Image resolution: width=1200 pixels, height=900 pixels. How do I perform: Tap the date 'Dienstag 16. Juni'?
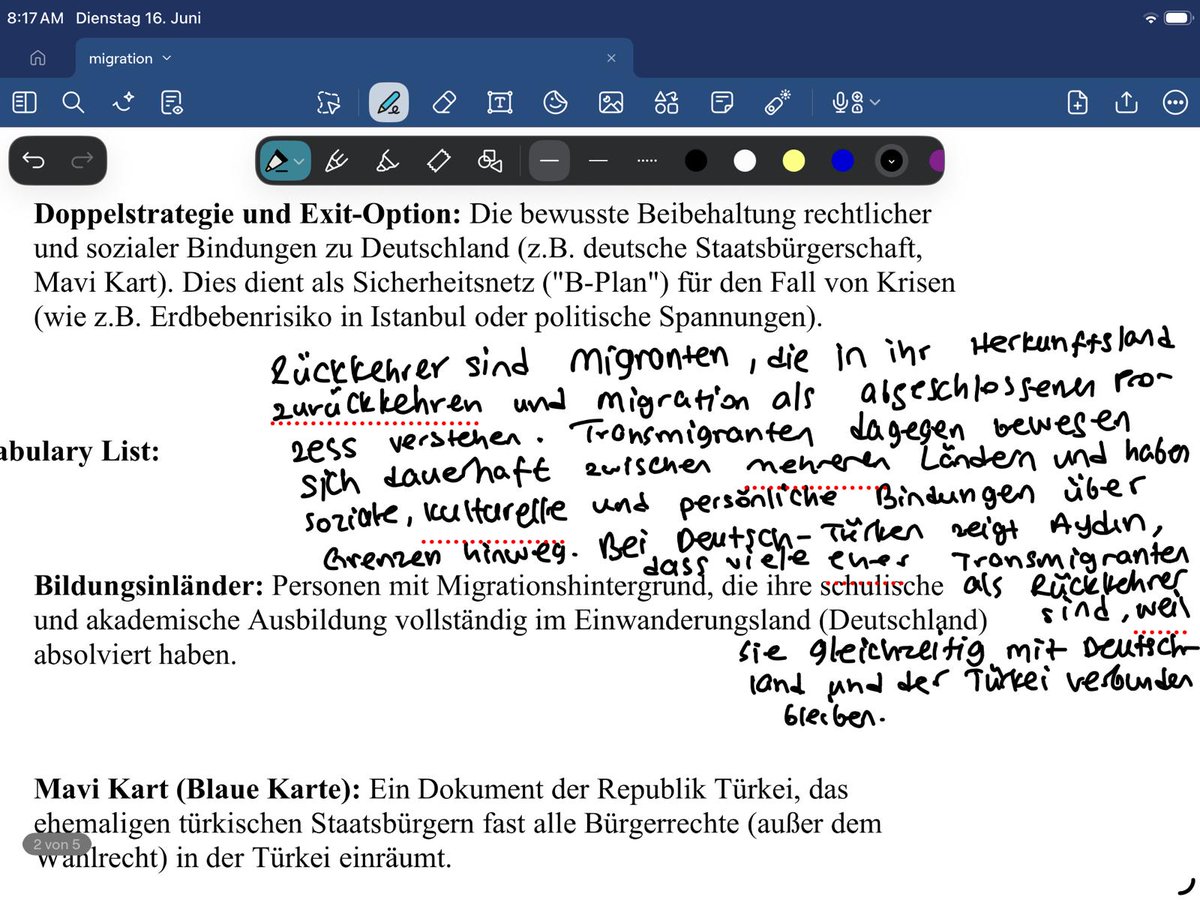137,18
